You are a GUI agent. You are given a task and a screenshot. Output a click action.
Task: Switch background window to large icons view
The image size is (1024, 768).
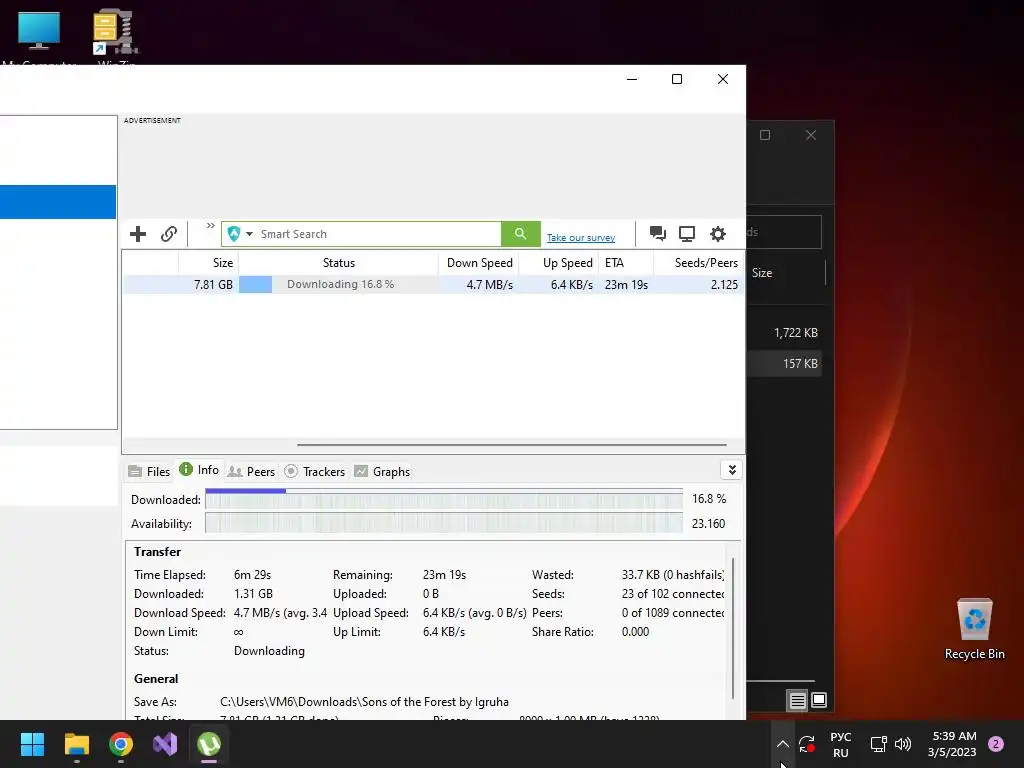(818, 701)
